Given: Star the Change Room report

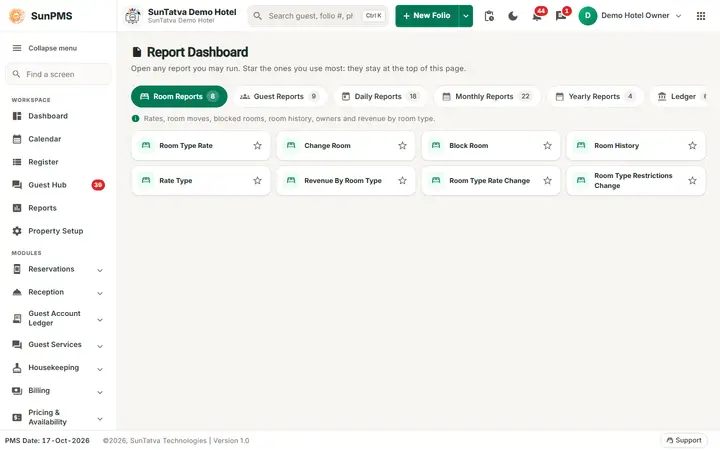Looking at the screenshot, I should tap(403, 146).
